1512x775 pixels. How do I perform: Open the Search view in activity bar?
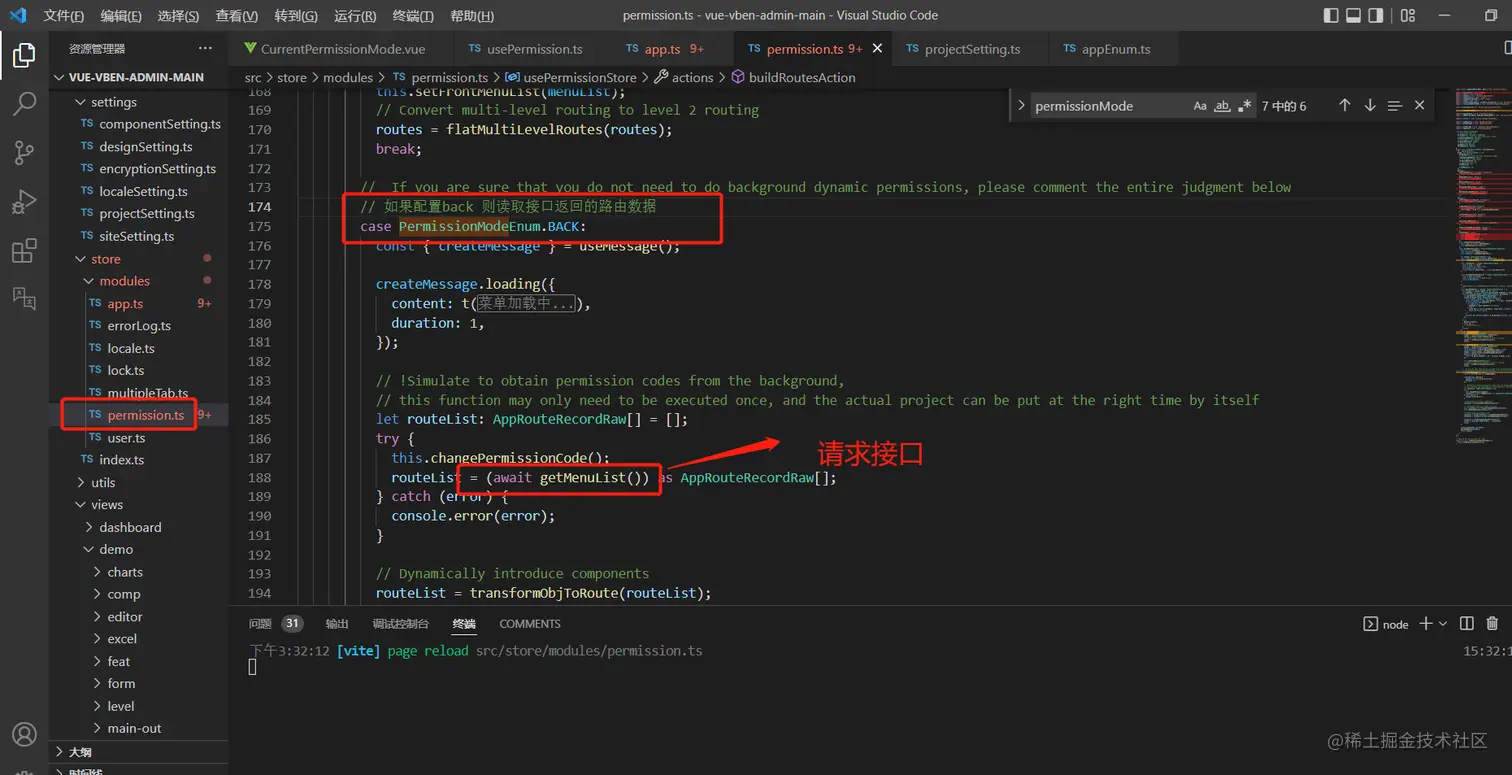point(24,103)
